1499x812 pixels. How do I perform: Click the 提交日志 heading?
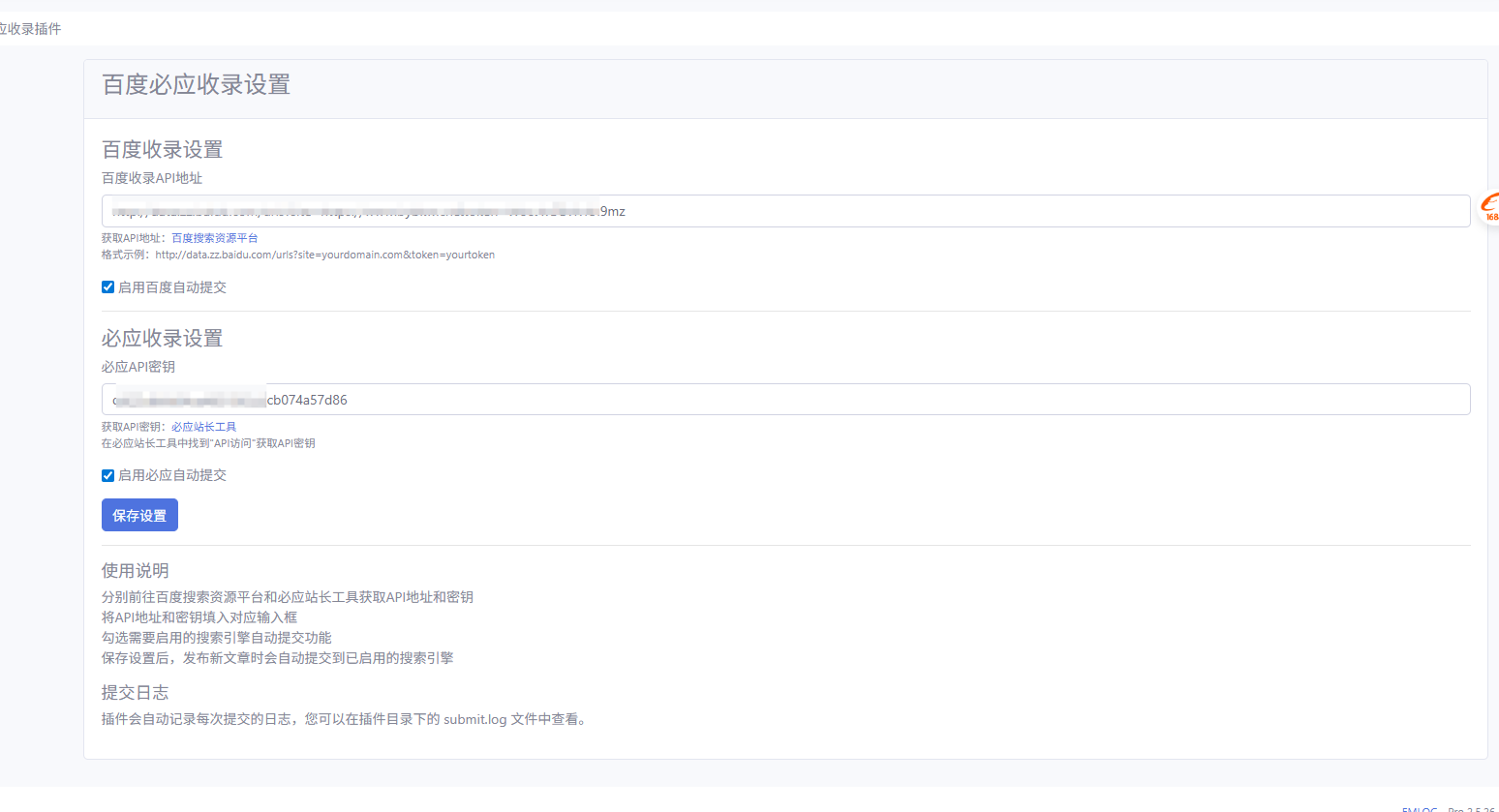point(136,693)
